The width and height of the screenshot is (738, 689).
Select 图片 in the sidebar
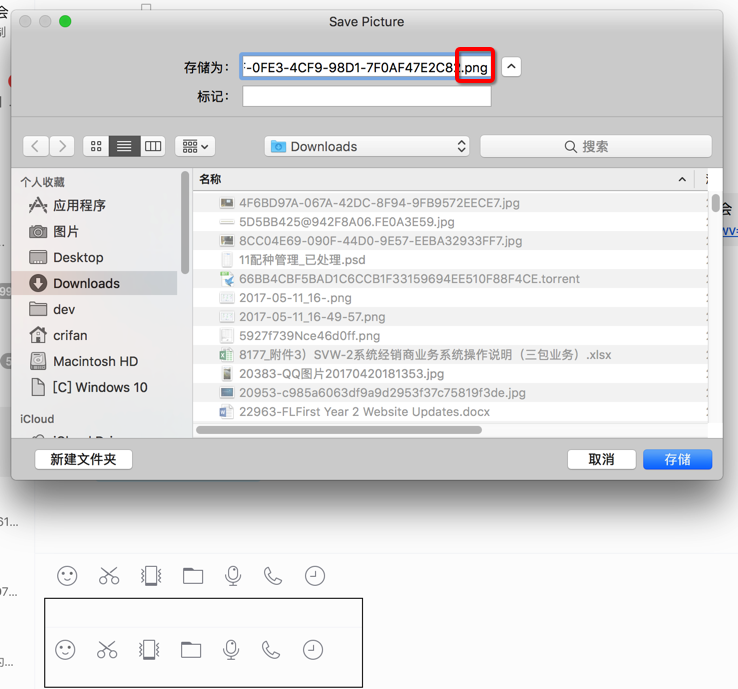(96, 232)
